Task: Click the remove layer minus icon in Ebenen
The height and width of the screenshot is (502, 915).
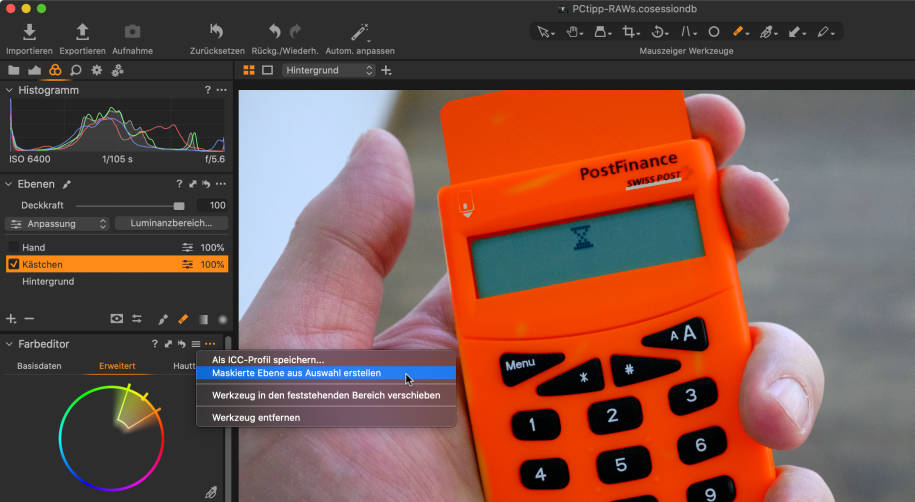Action: [29, 319]
